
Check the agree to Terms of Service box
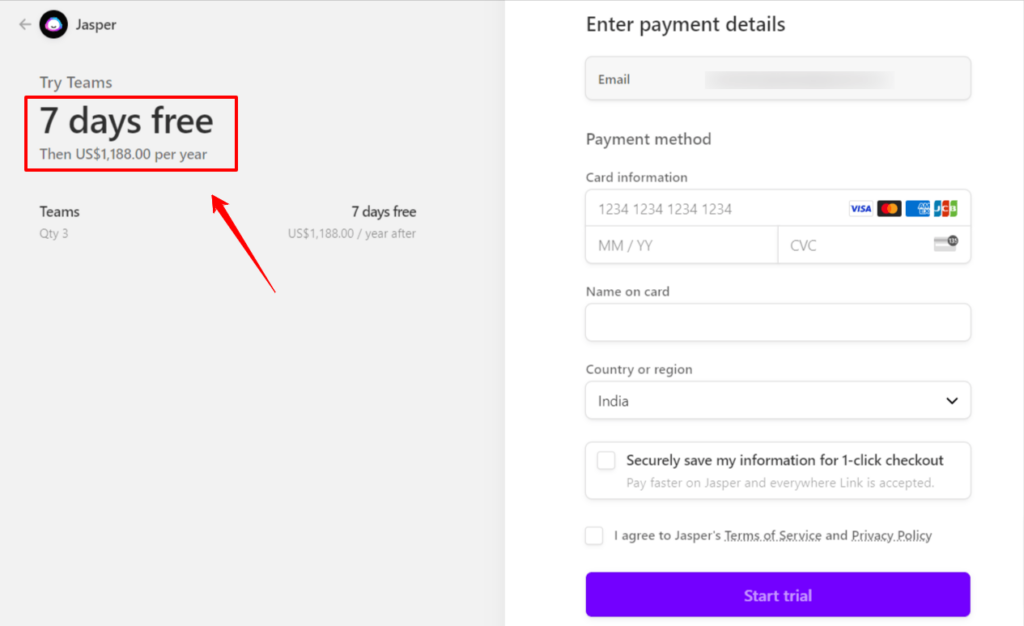point(594,536)
